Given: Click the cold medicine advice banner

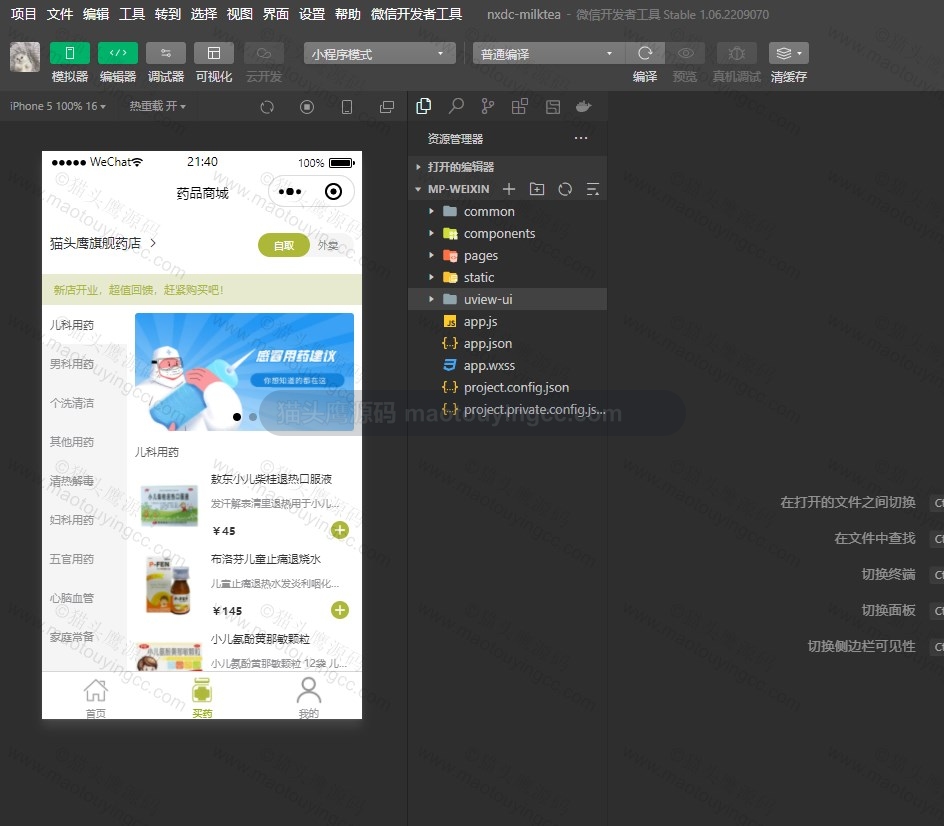Looking at the screenshot, I should 244,372.
